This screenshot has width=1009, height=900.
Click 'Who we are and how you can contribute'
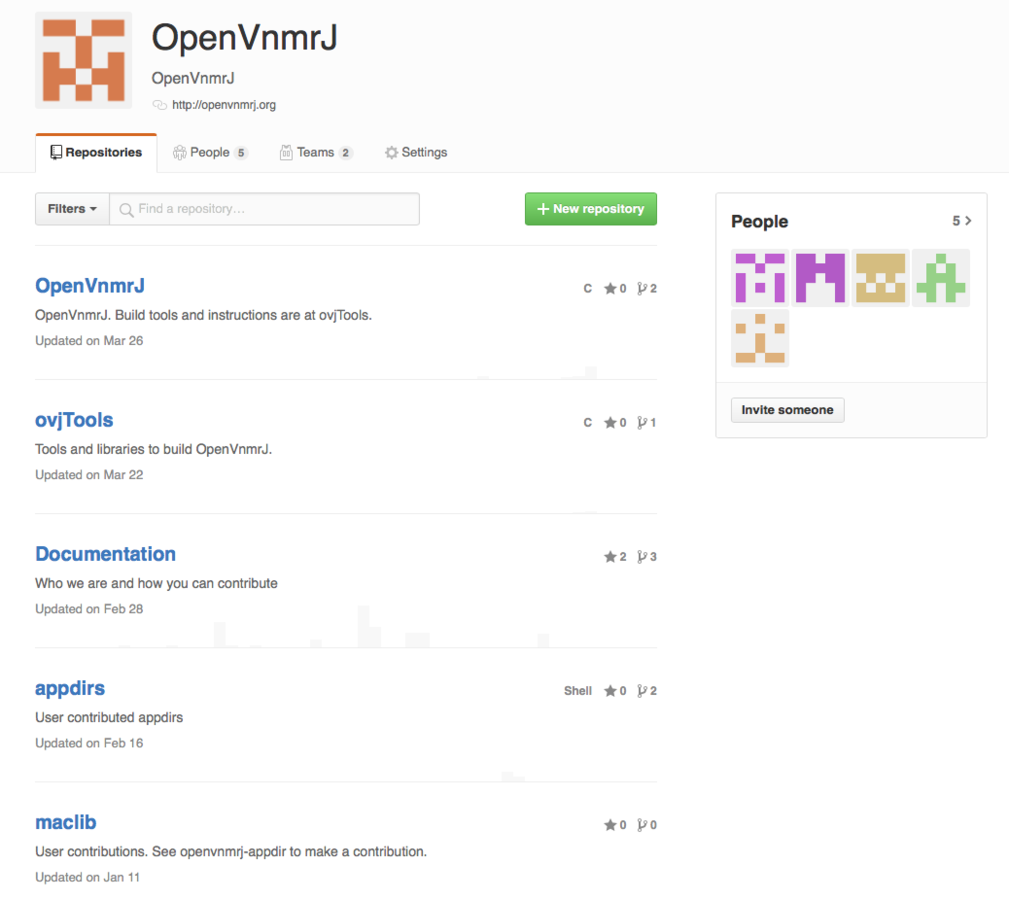click(x=156, y=583)
